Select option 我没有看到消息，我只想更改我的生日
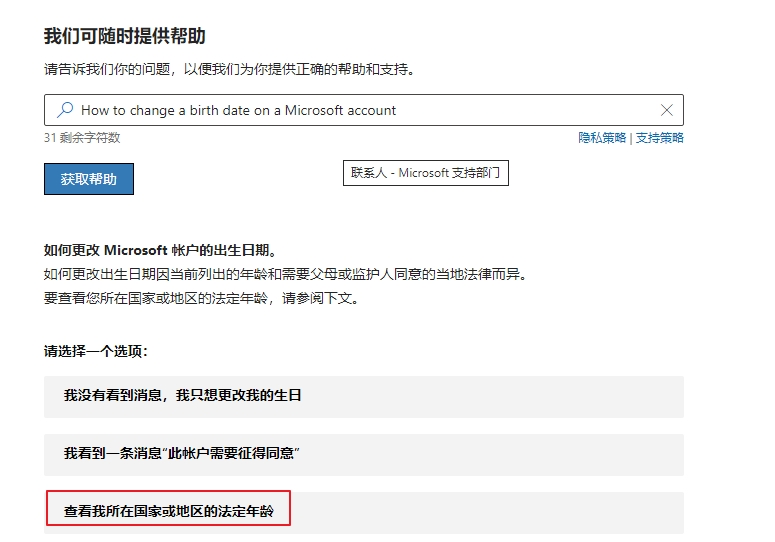Viewport: 775px width, 542px height. click(183, 396)
